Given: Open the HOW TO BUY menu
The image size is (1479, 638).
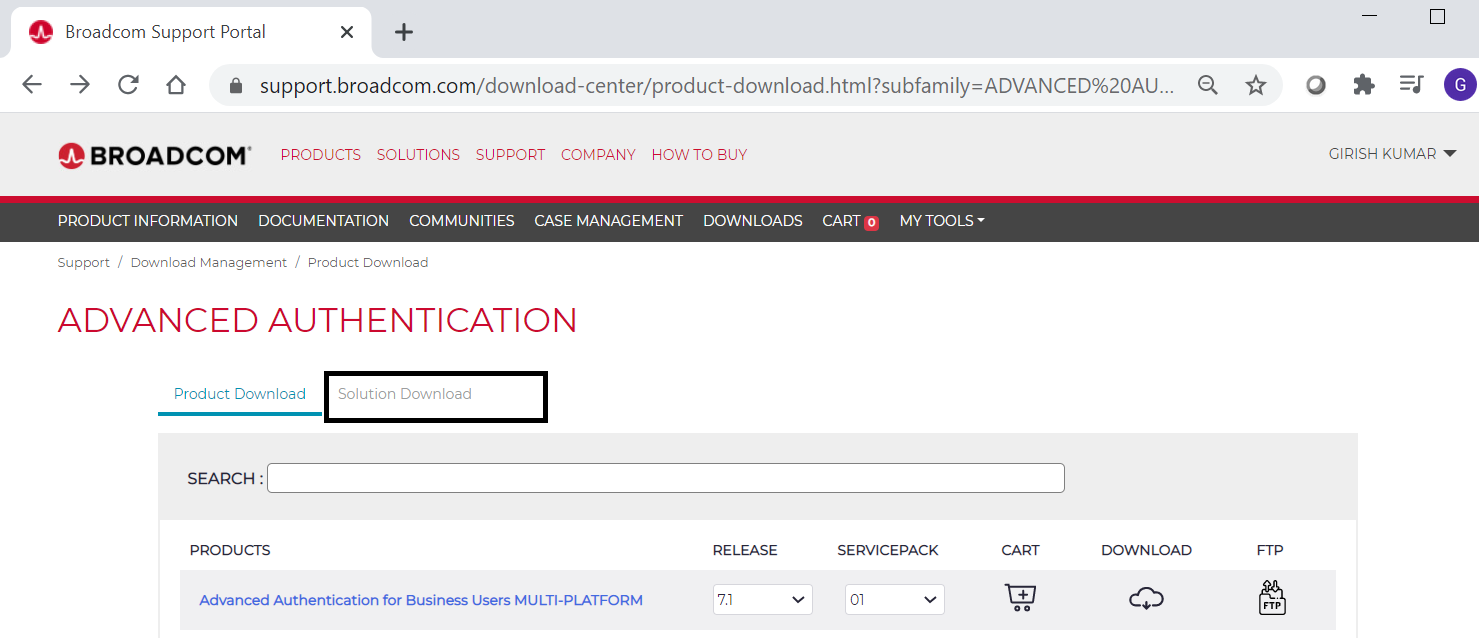Looking at the screenshot, I should click(699, 155).
